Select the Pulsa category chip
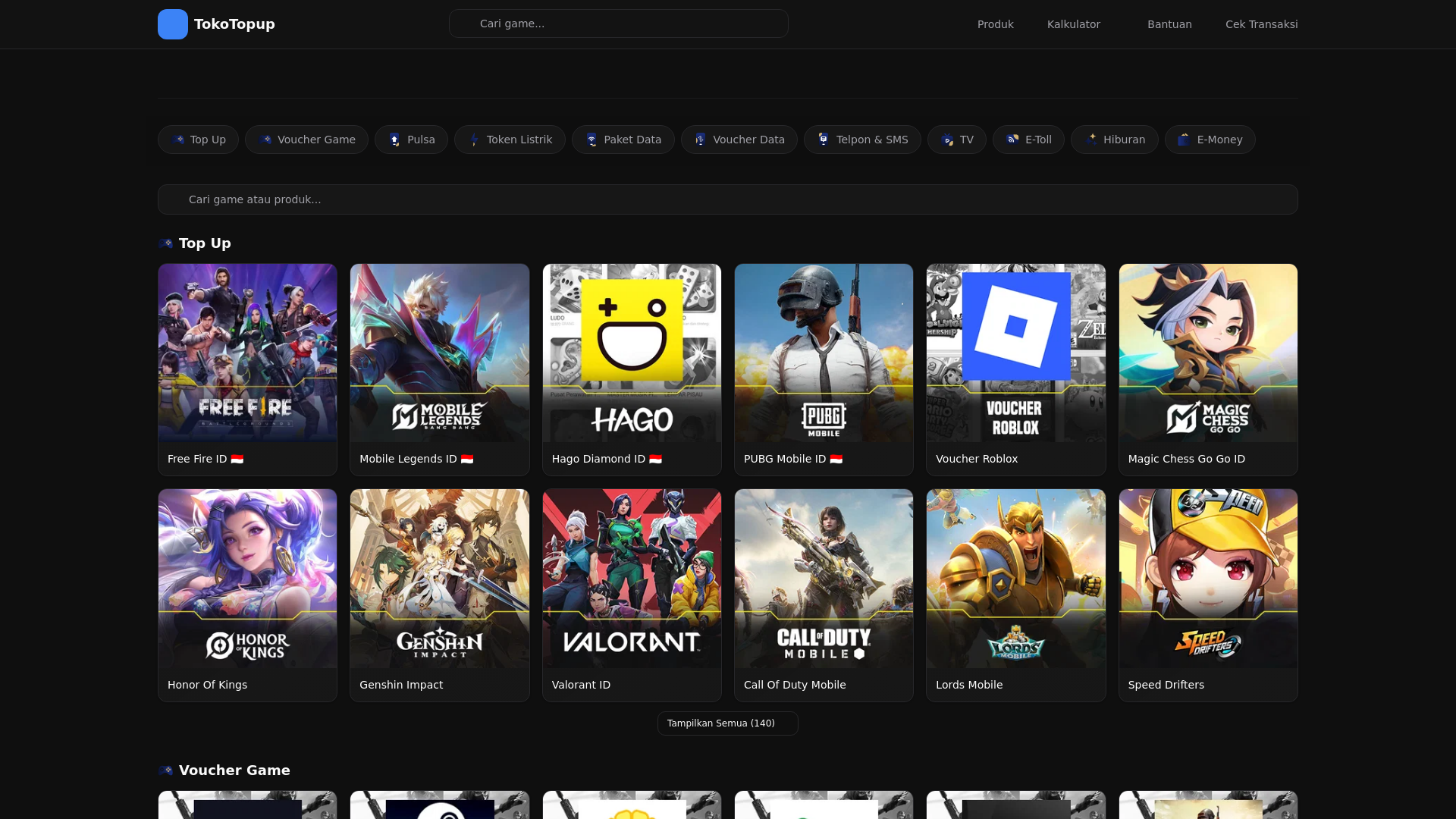 coord(411,140)
